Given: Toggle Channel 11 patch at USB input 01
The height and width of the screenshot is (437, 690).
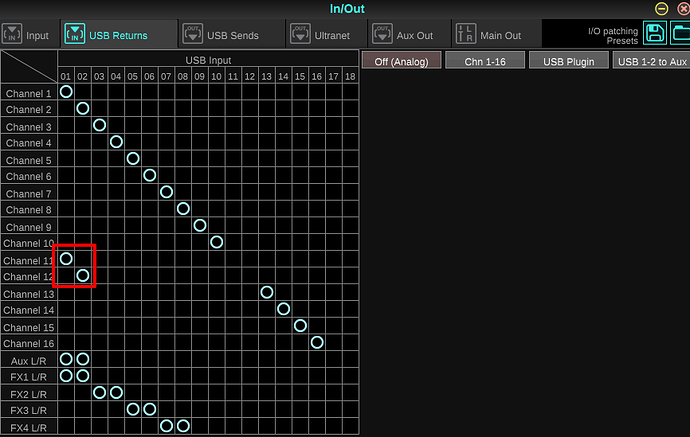Looking at the screenshot, I should pos(66,259).
